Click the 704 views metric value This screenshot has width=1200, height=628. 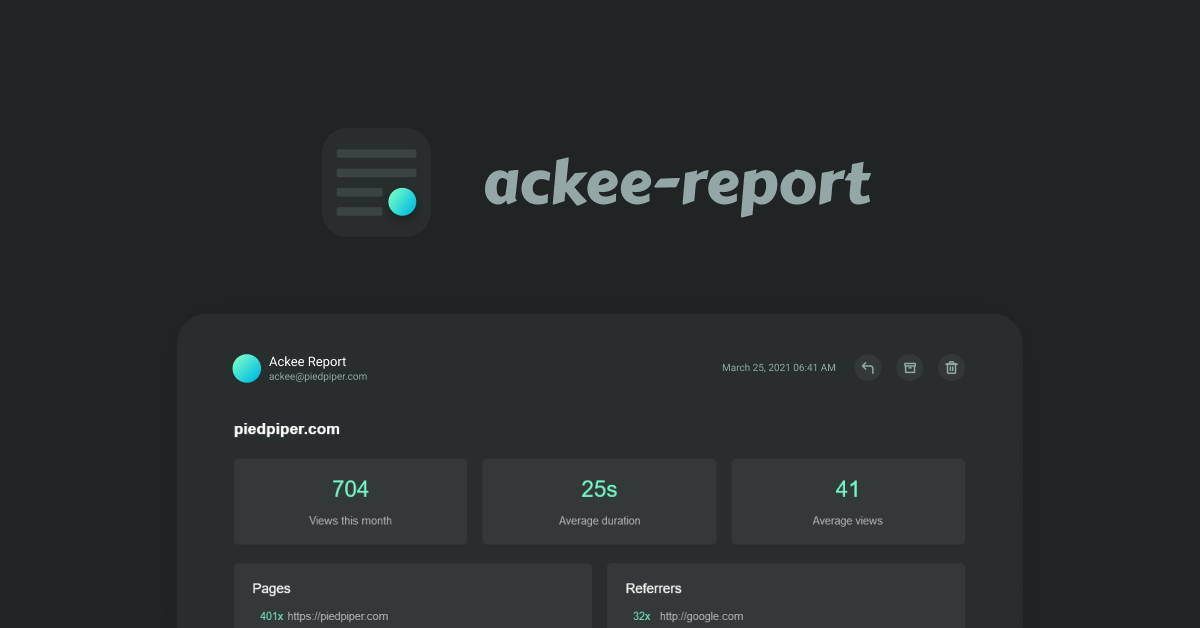350,488
